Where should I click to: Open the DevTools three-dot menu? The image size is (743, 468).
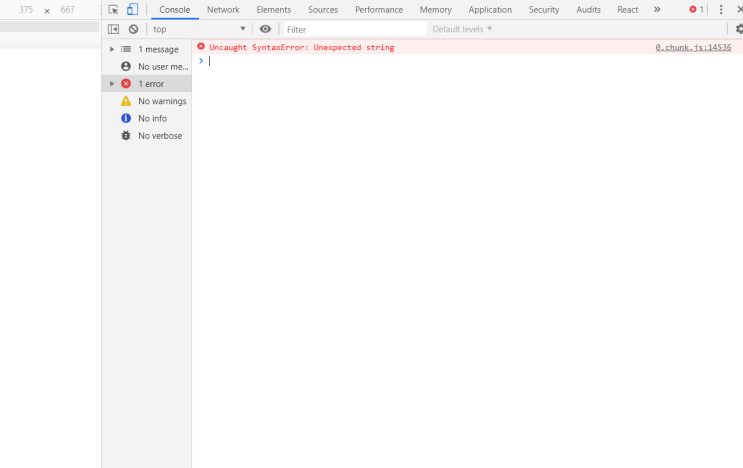point(721,9)
